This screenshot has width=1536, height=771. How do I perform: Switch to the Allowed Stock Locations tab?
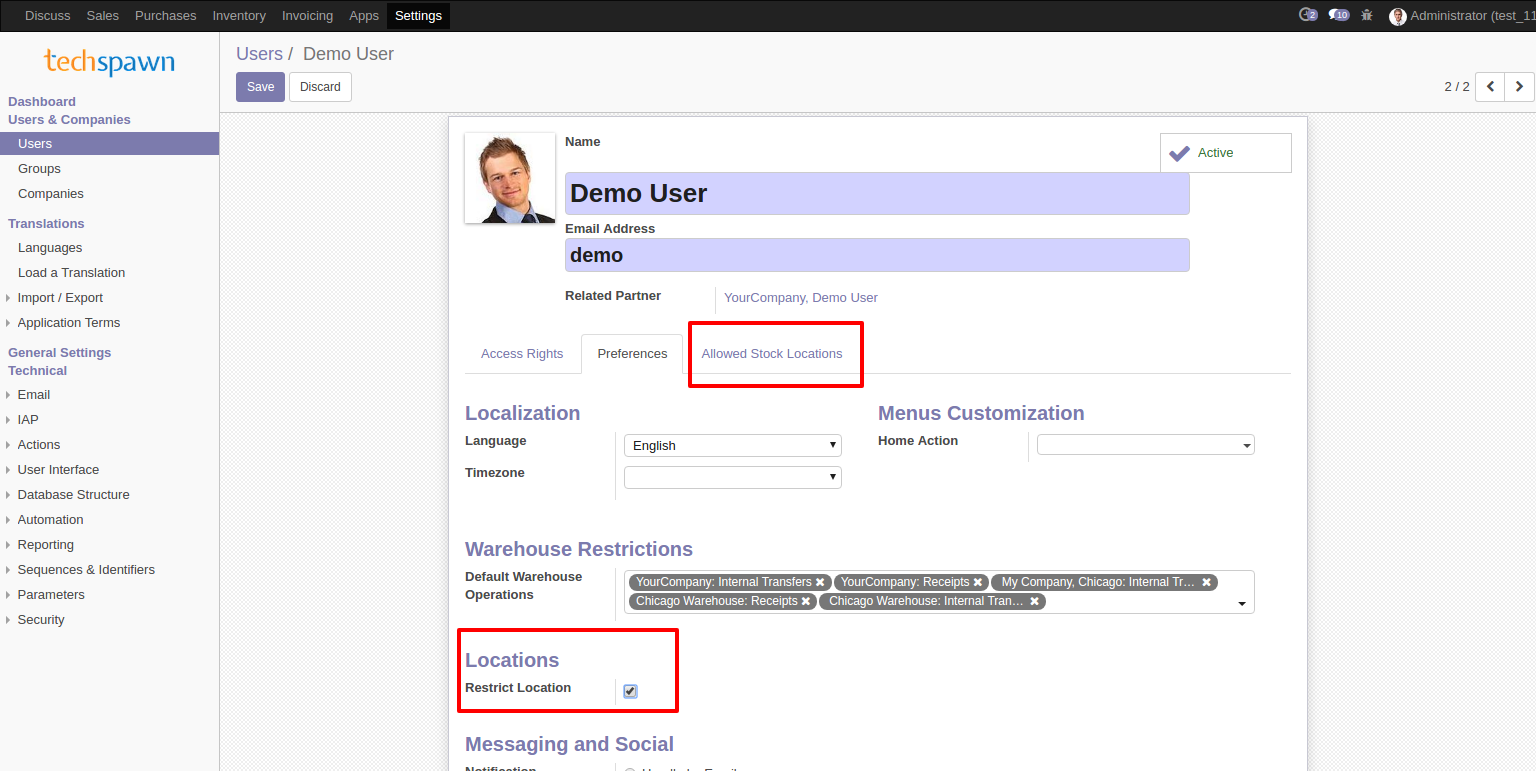(x=771, y=354)
